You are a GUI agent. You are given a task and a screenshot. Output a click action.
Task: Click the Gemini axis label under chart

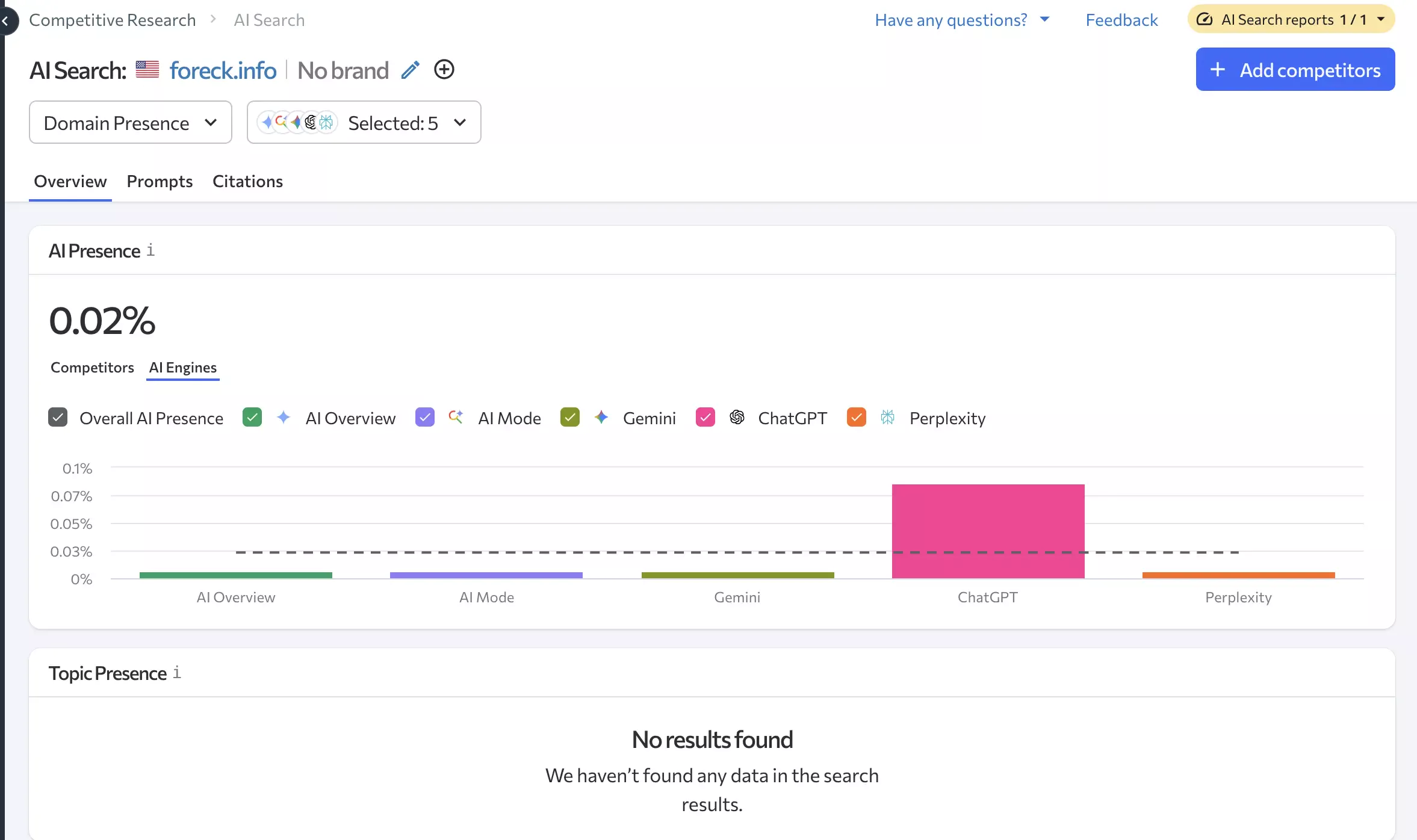tap(737, 598)
